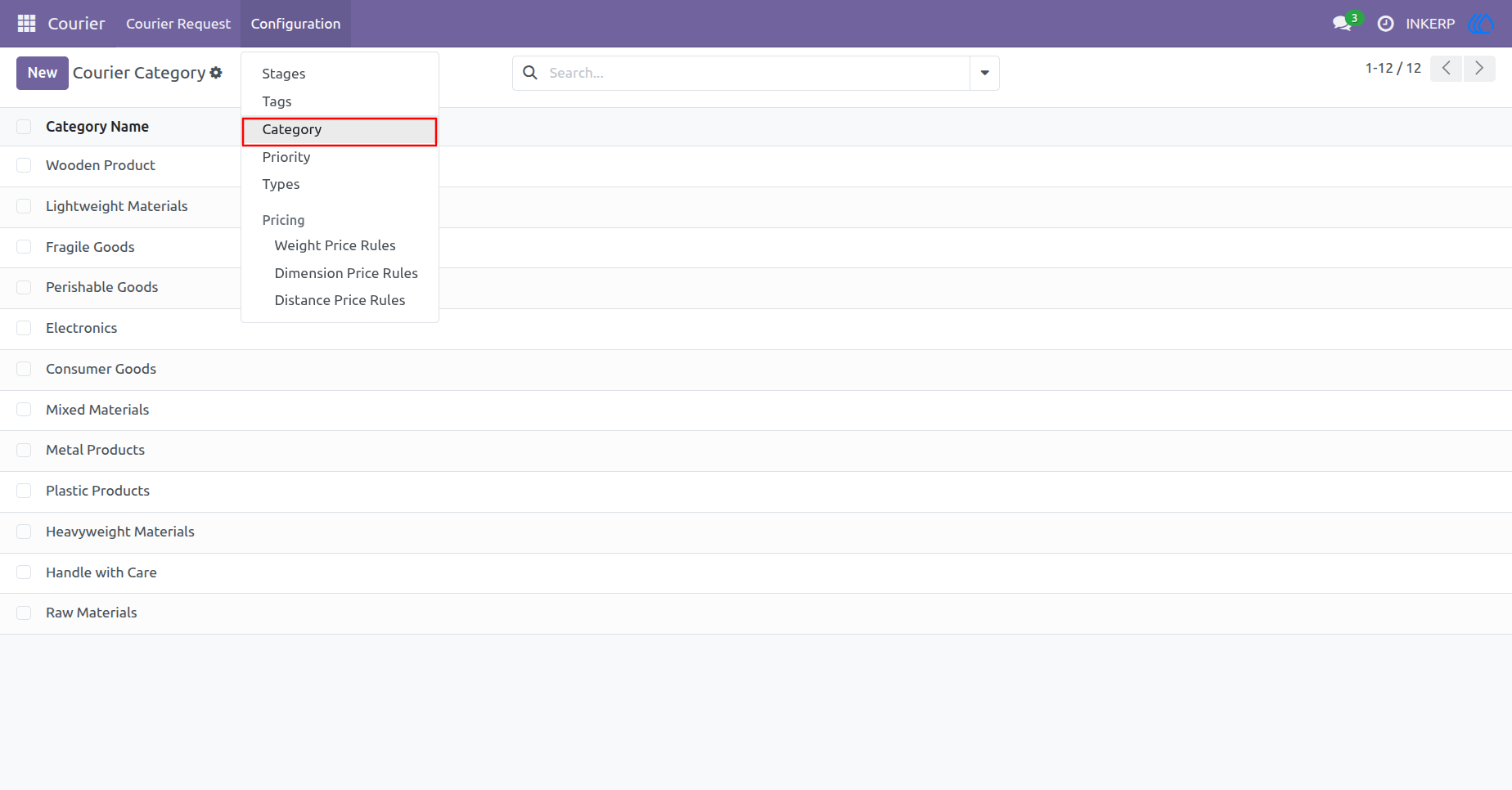
Task: Click the INKERP user name
Action: point(1430,24)
